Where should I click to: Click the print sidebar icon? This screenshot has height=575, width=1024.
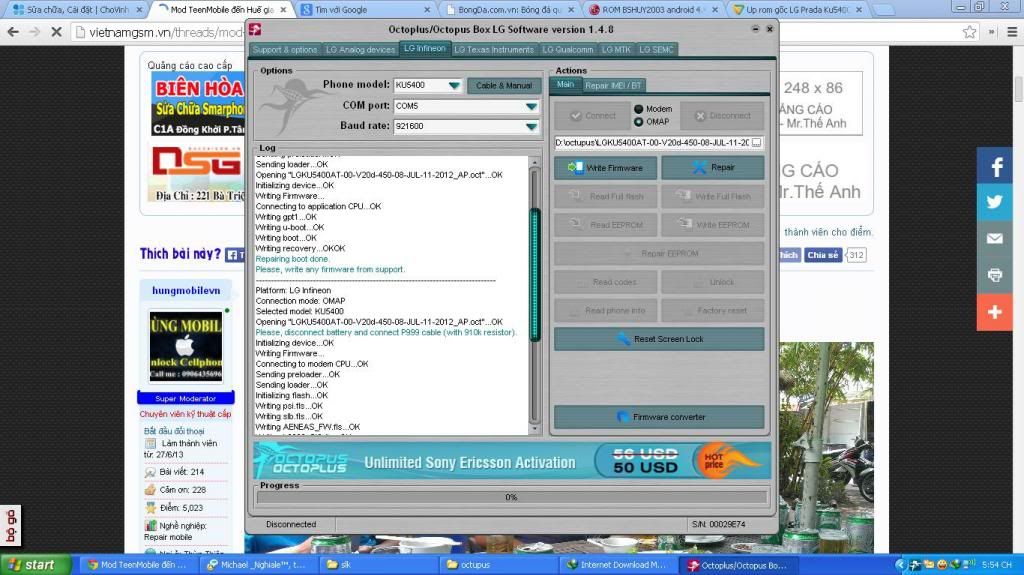[995, 275]
